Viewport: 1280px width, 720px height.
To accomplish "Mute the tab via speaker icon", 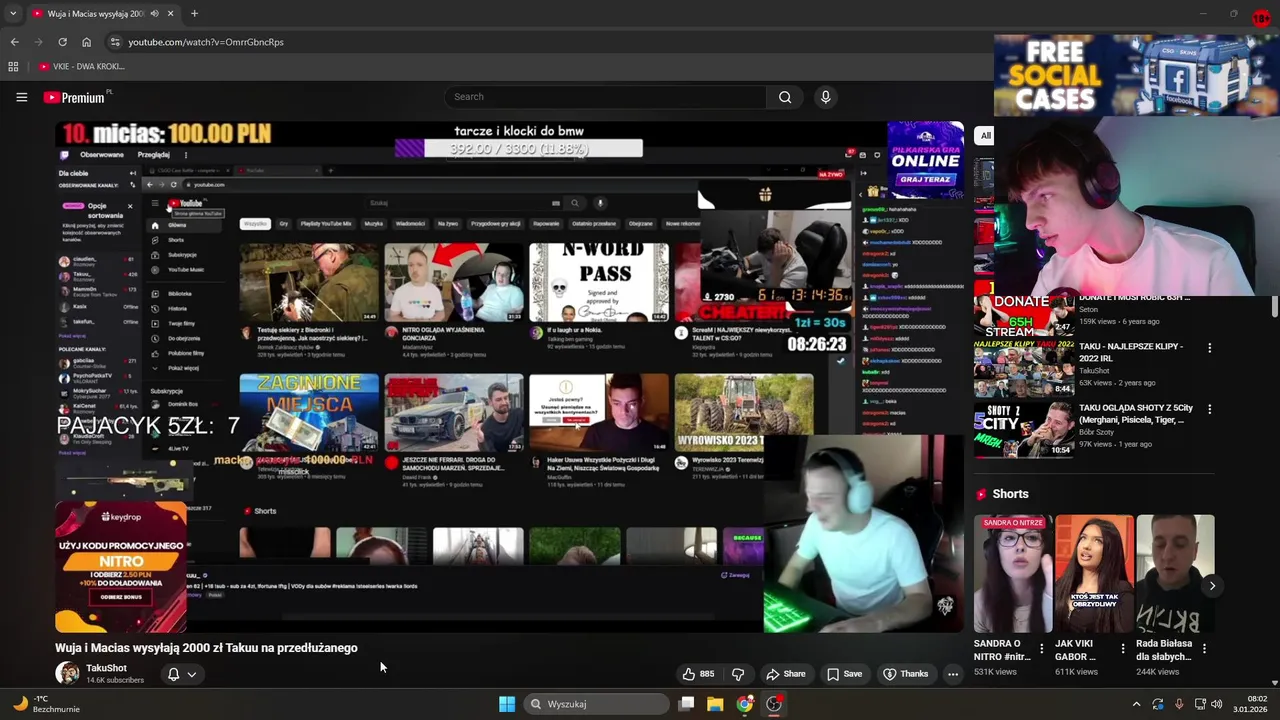I will coord(154,14).
